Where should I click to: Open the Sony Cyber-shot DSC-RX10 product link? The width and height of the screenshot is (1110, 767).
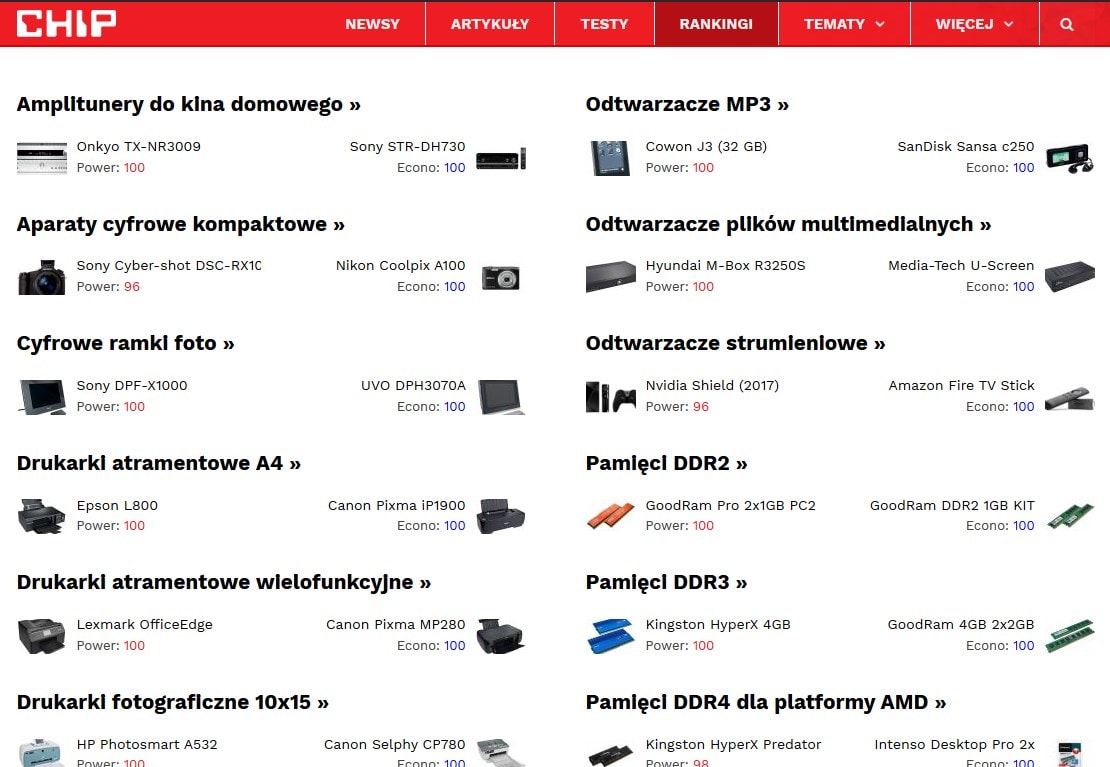(x=168, y=266)
